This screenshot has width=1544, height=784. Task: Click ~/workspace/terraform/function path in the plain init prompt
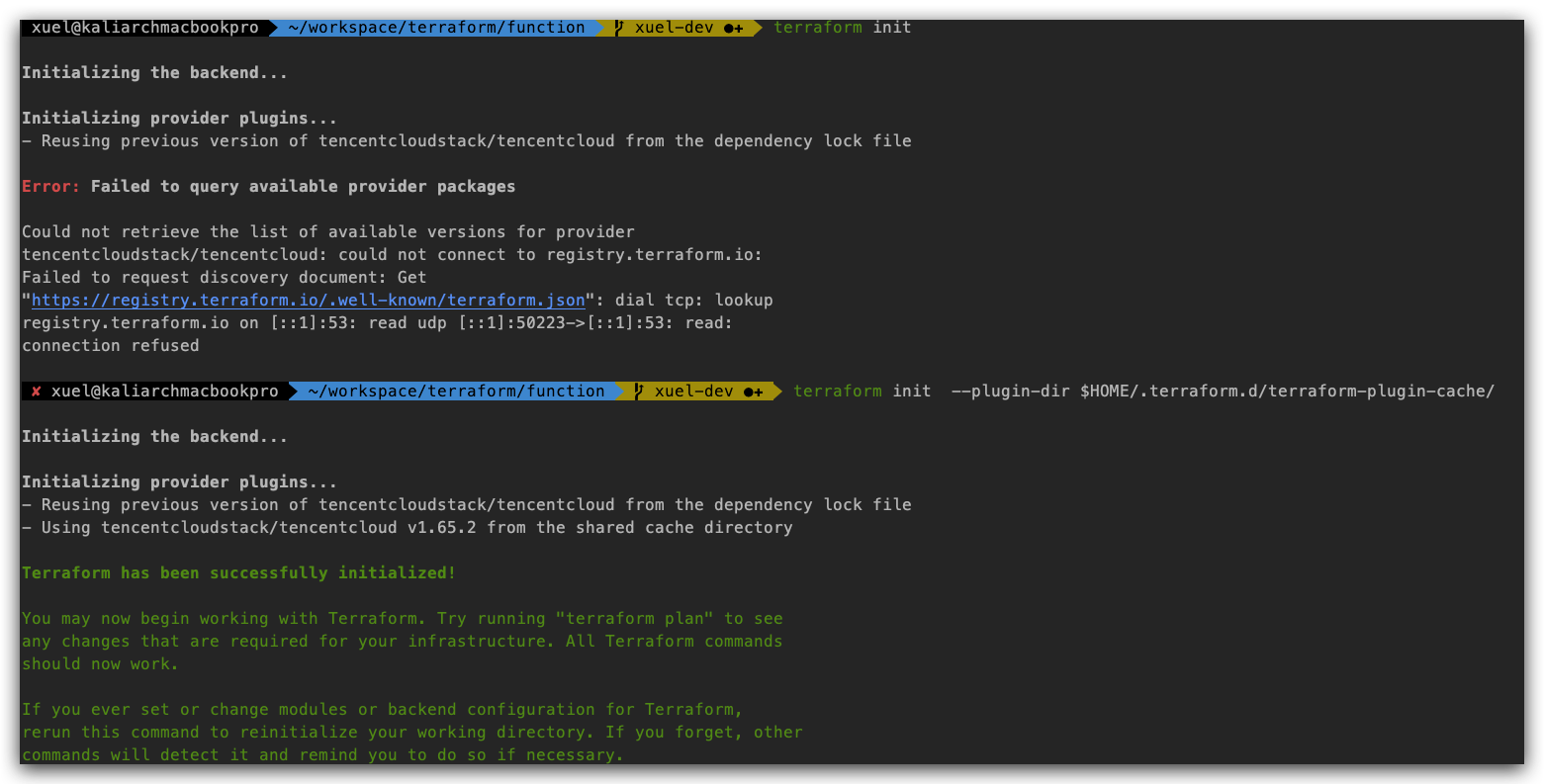click(436, 28)
